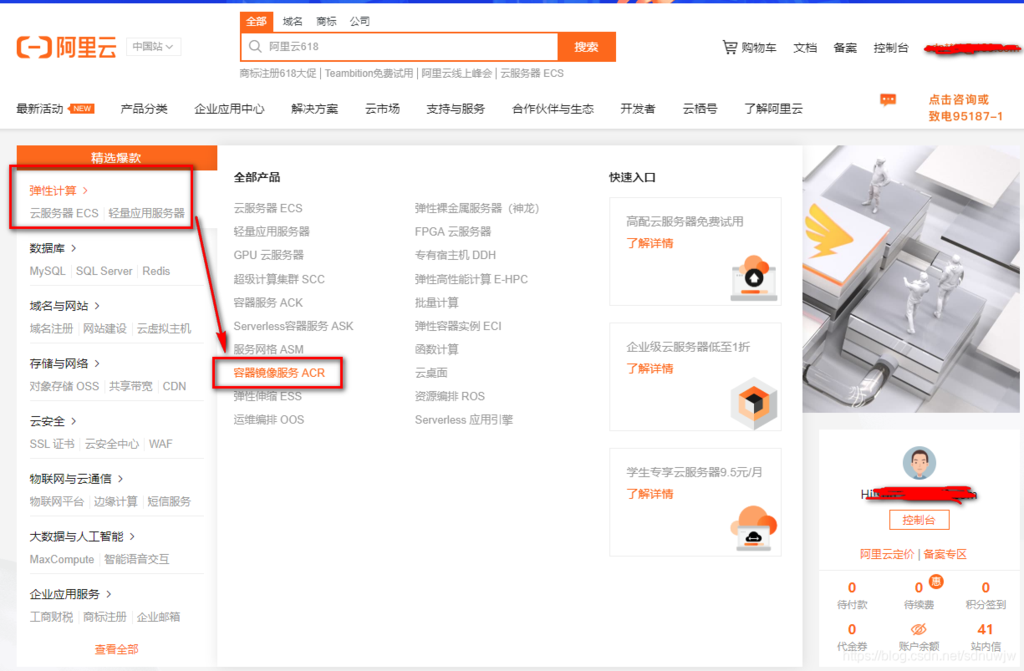Open 专有宿主机 DDH product link
The height and width of the screenshot is (671, 1024).
455,255
